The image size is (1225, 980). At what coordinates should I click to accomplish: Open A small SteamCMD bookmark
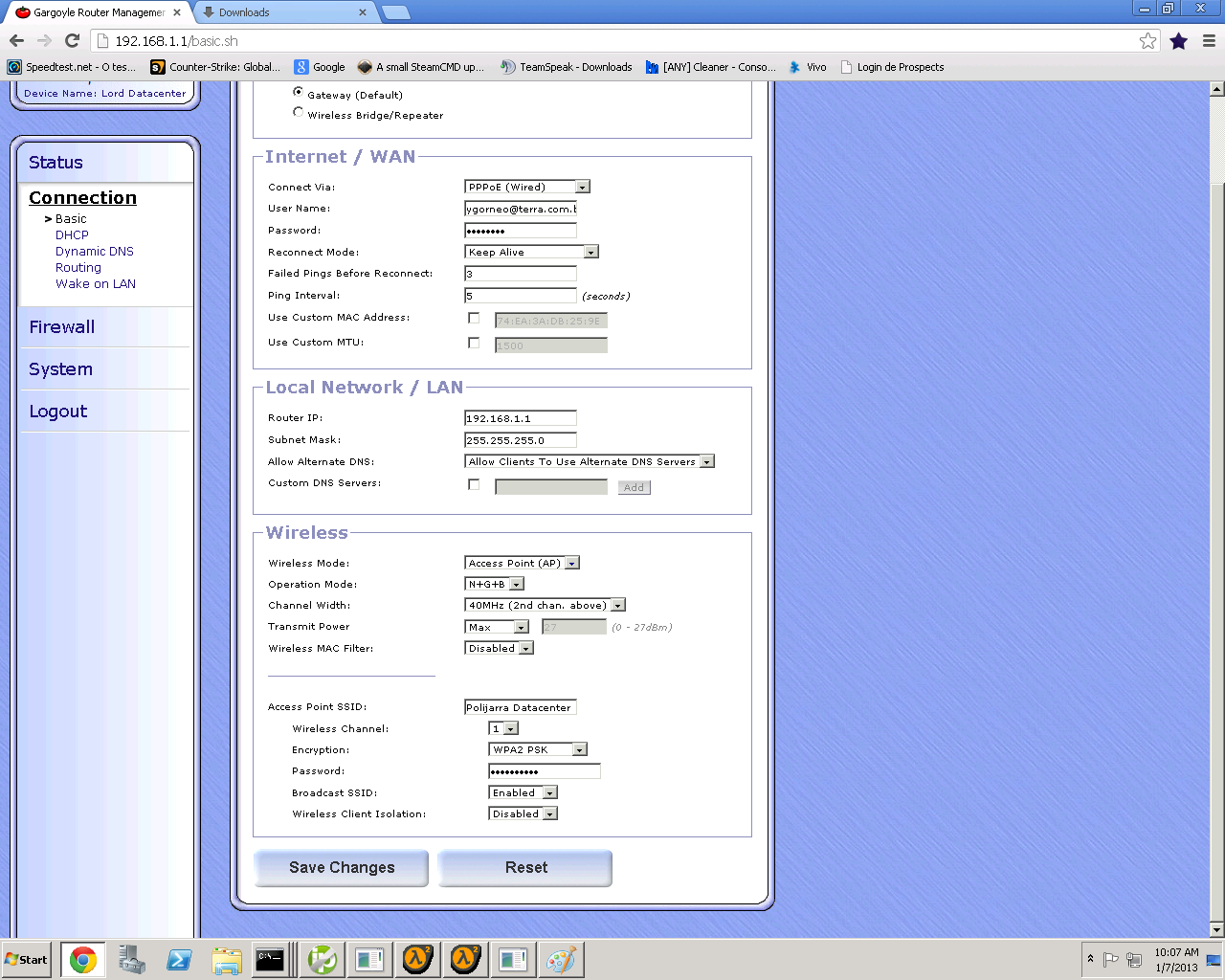(421, 67)
